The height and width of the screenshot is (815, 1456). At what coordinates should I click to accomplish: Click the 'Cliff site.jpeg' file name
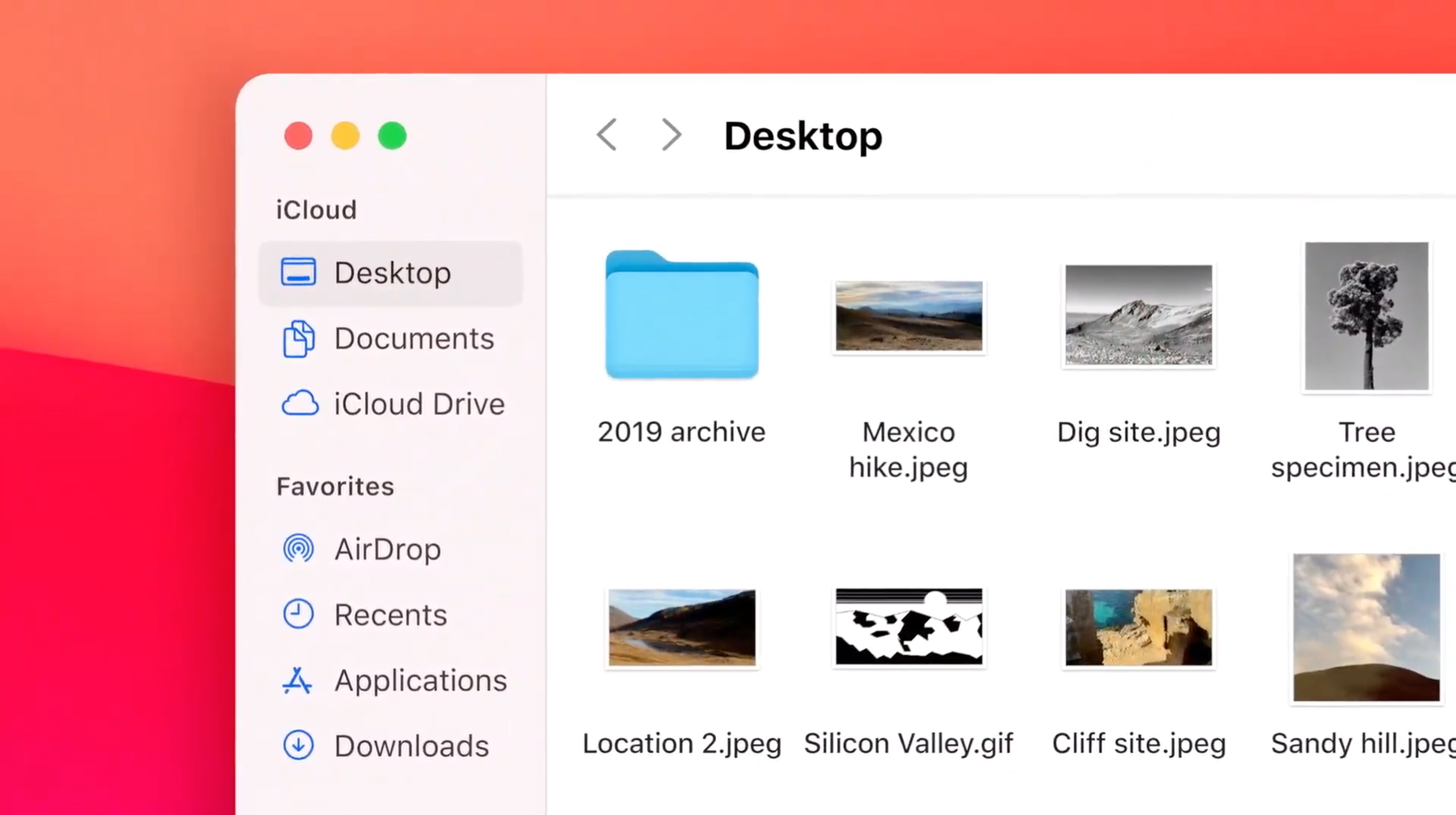click(1139, 744)
